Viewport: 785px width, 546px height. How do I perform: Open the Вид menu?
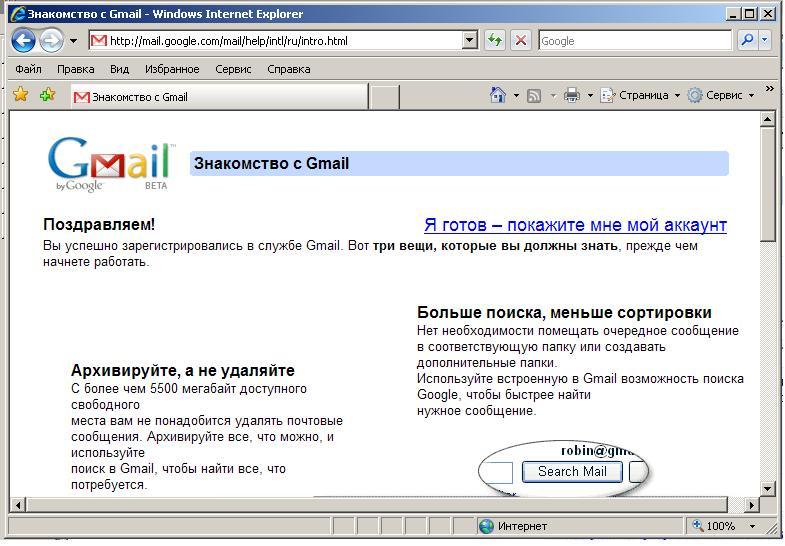point(119,69)
